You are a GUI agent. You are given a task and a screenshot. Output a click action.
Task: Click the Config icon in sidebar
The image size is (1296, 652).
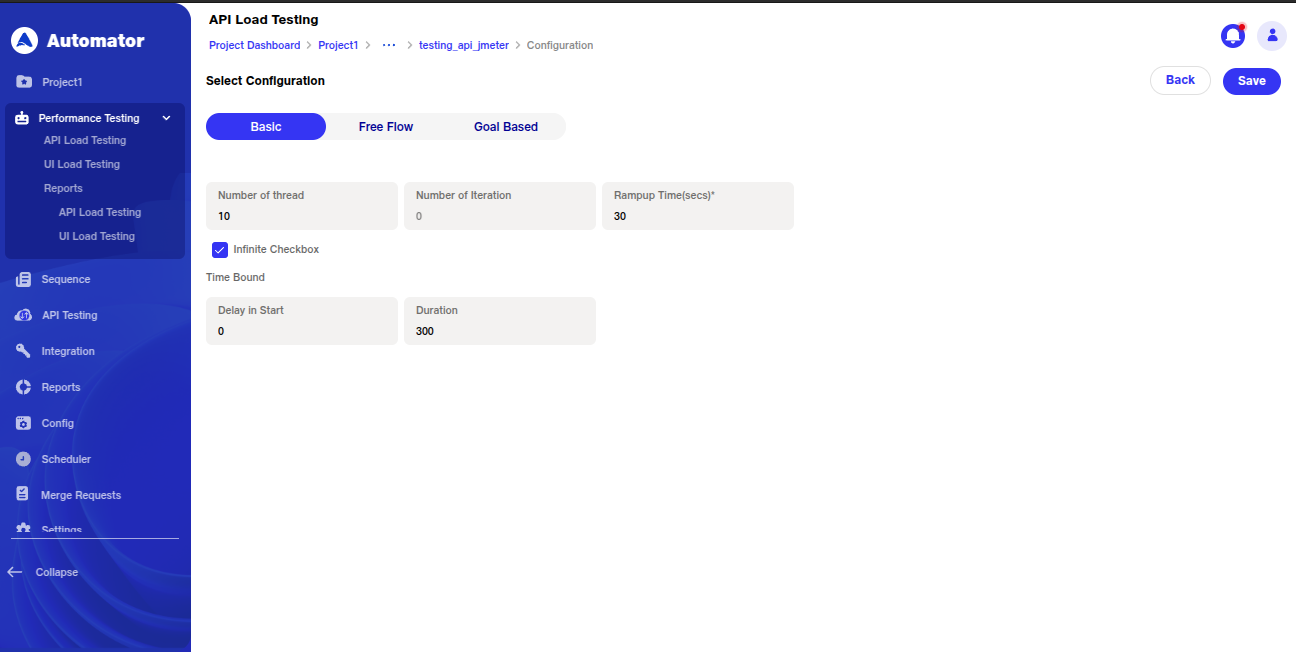[x=24, y=423]
